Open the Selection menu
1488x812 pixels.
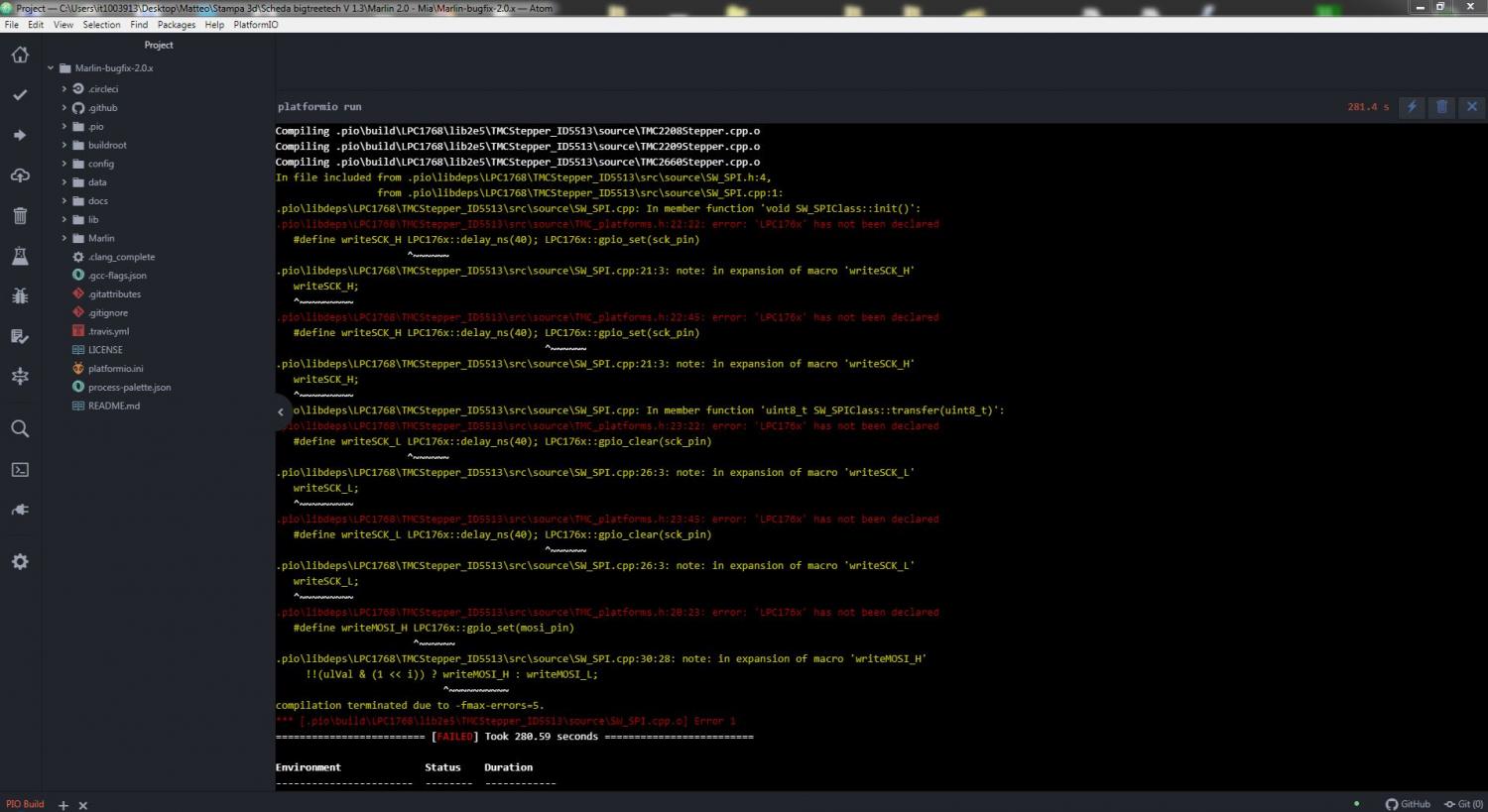101,25
